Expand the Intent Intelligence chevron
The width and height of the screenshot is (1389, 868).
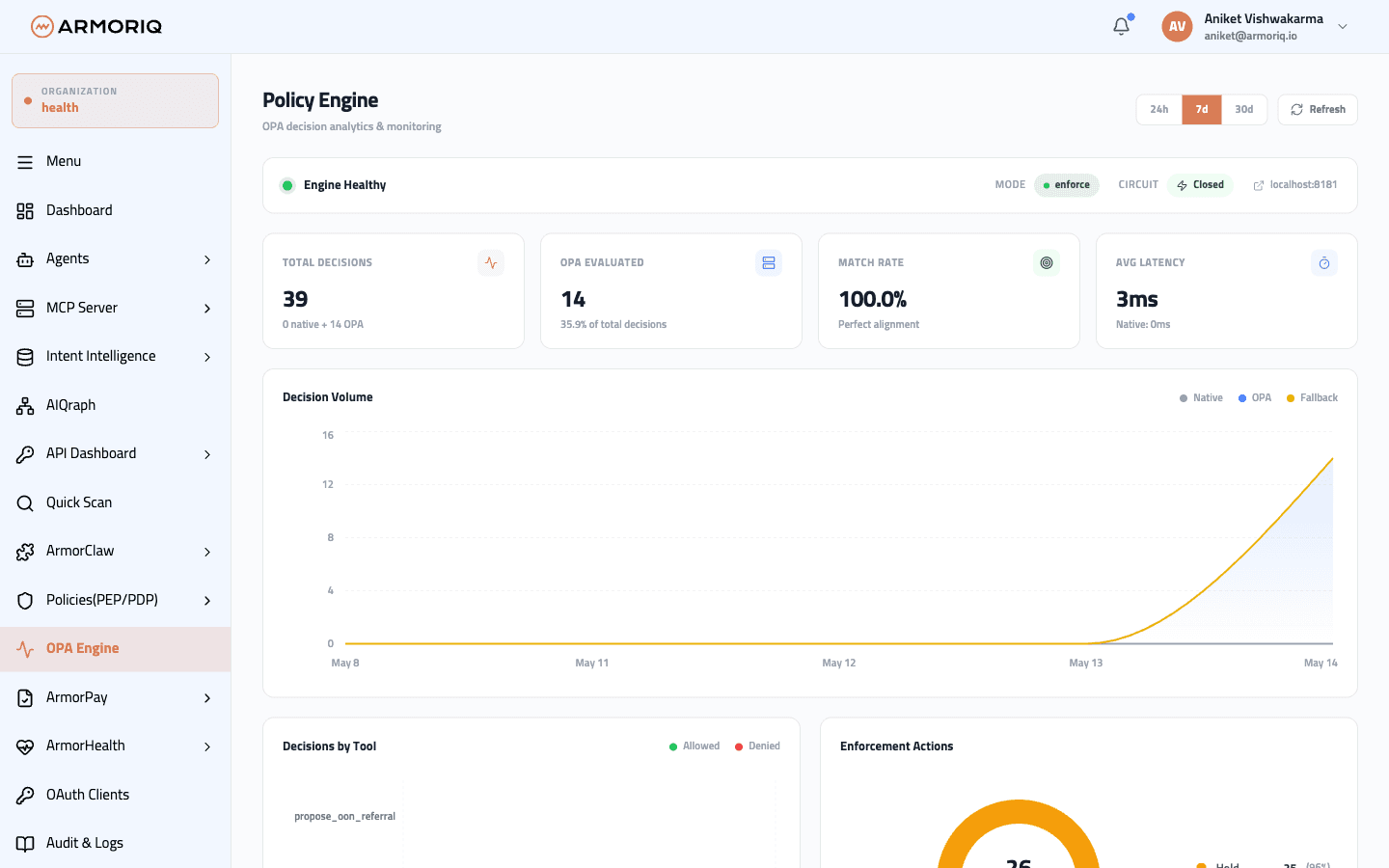[x=207, y=357]
